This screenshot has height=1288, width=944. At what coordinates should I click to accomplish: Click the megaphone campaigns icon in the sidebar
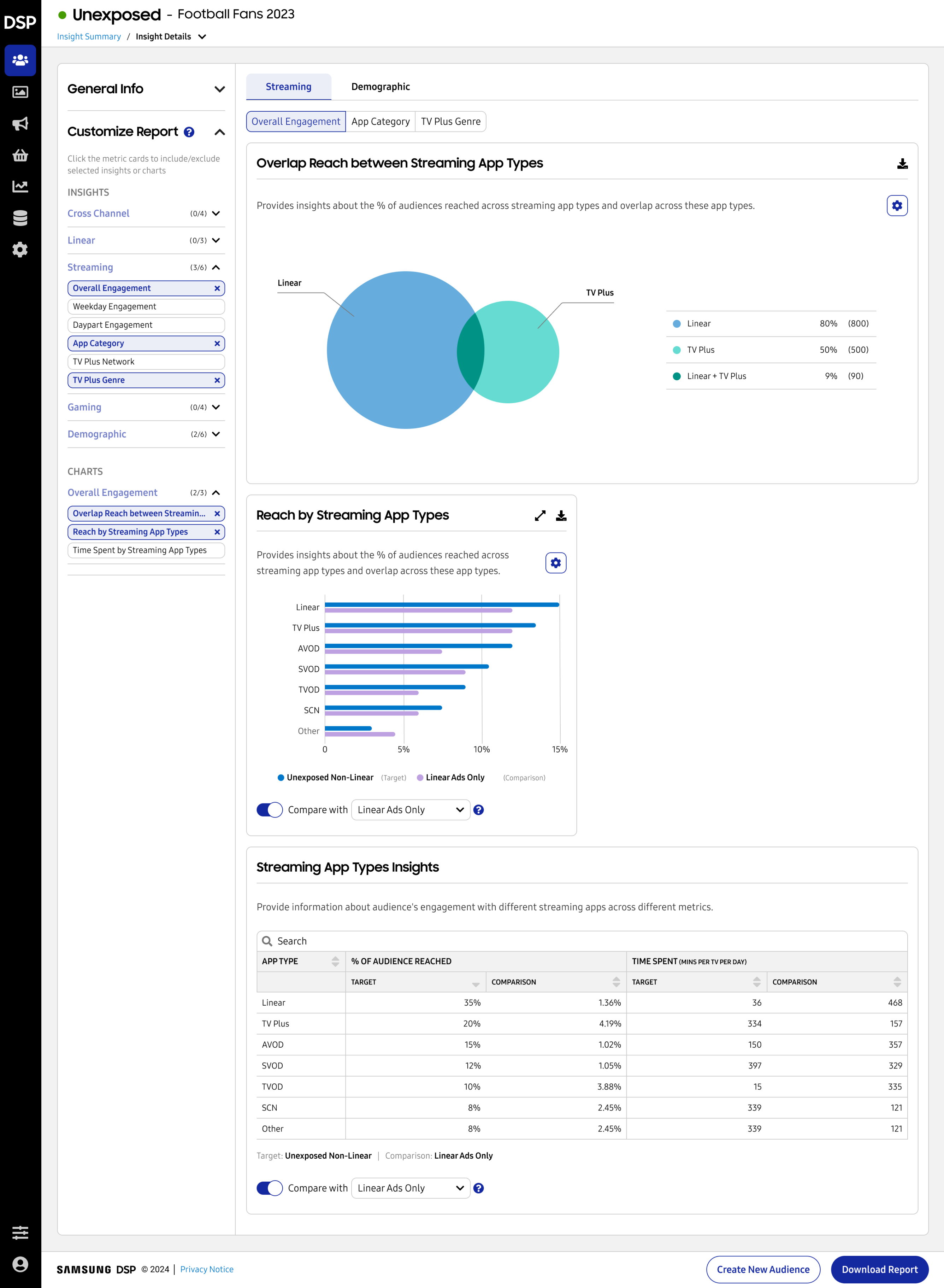20,123
